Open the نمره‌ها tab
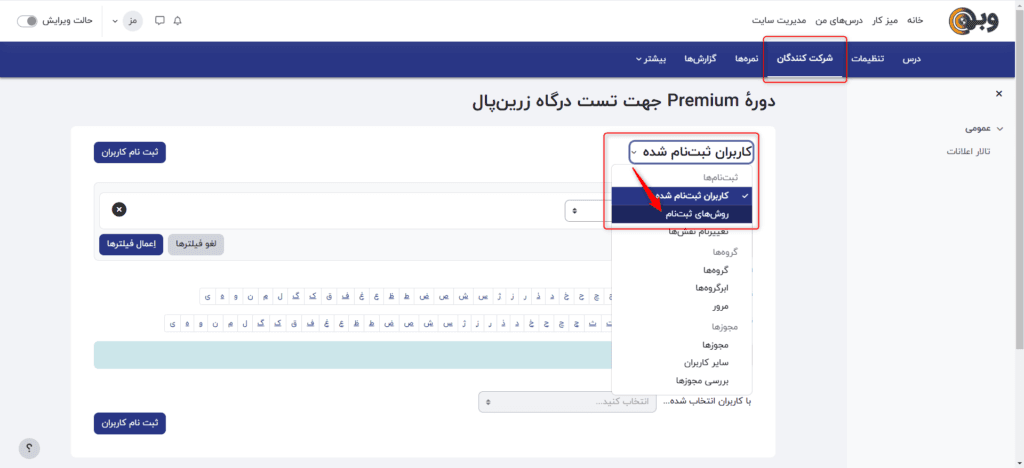1024x468 pixels. (x=746, y=59)
